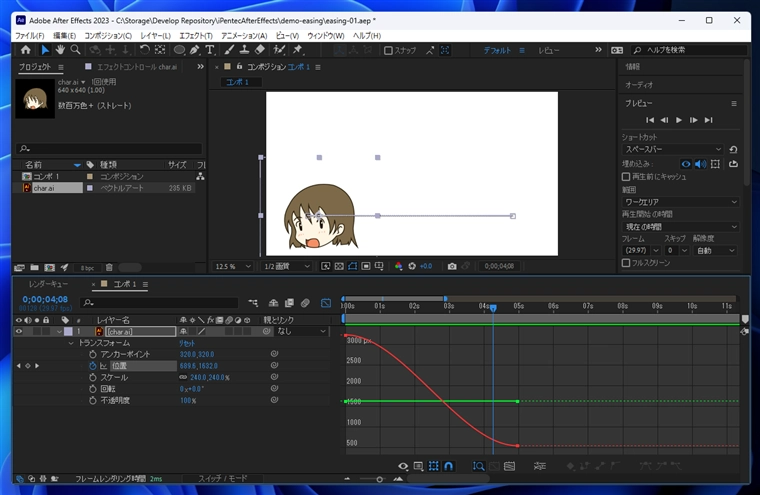
Task: Collapse the char.ai layer twirl arrow
Action: (59, 332)
